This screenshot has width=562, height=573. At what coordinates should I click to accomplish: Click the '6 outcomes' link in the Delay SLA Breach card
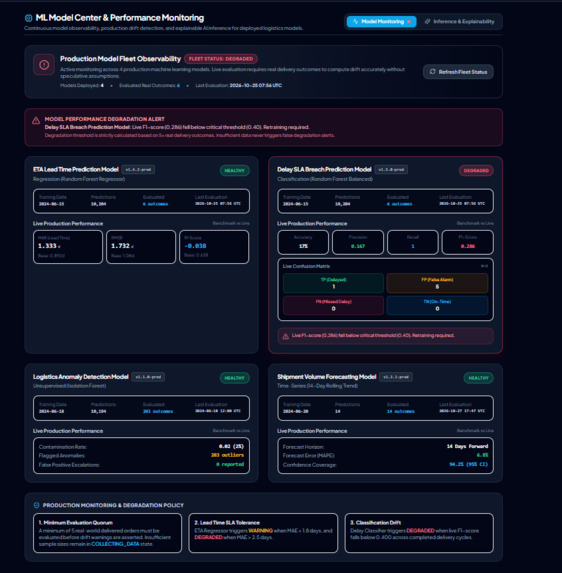click(x=399, y=204)
